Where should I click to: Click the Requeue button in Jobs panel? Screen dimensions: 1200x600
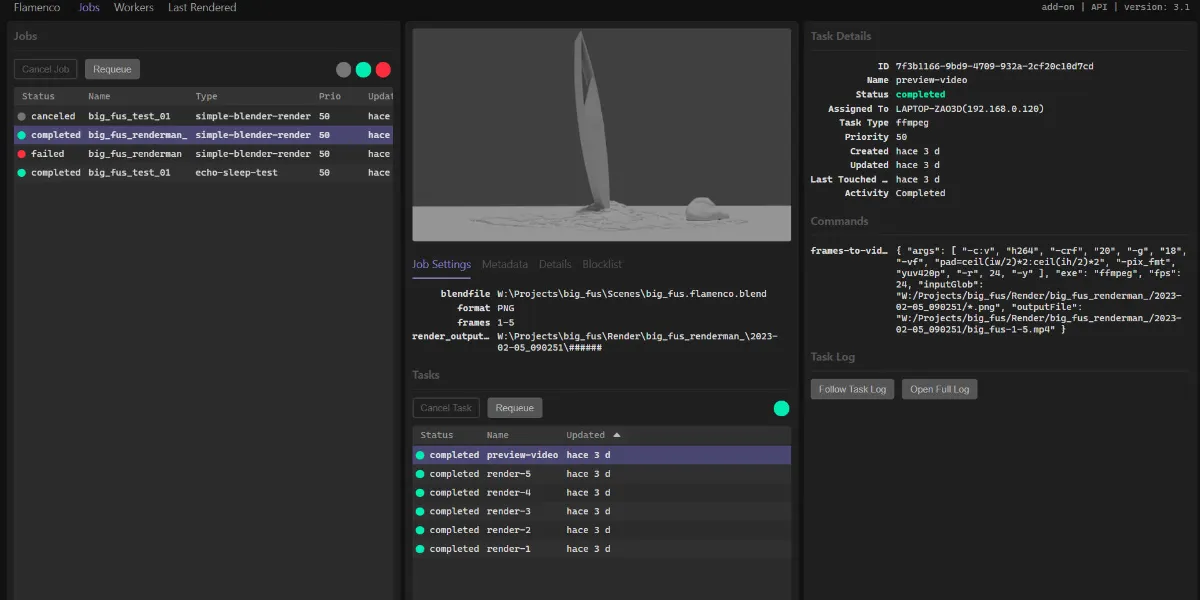(x=113, y=69)
